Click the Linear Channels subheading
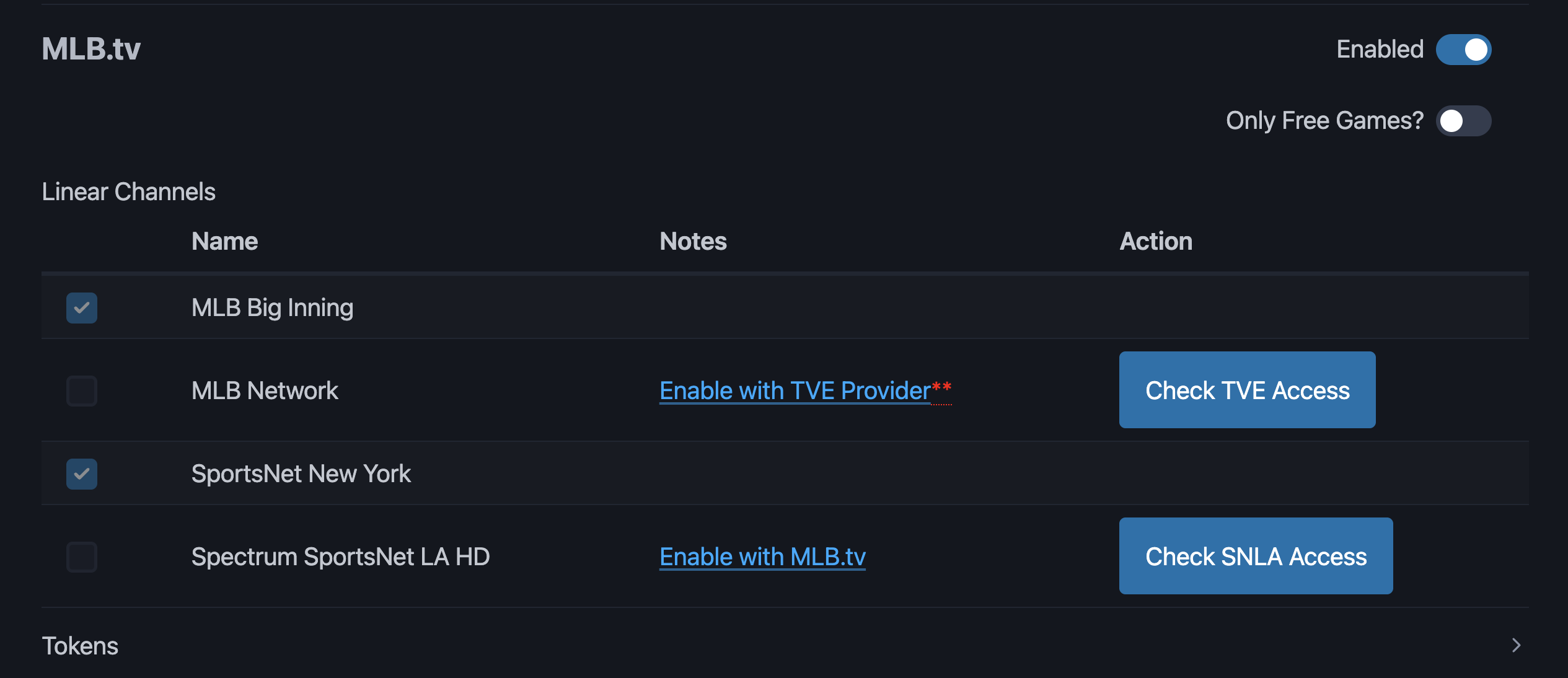Screen dimensions: 1568x678 click(x=128, y=192)
